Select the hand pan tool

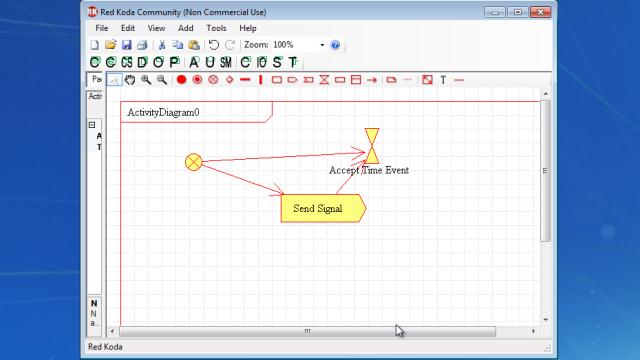130,80
